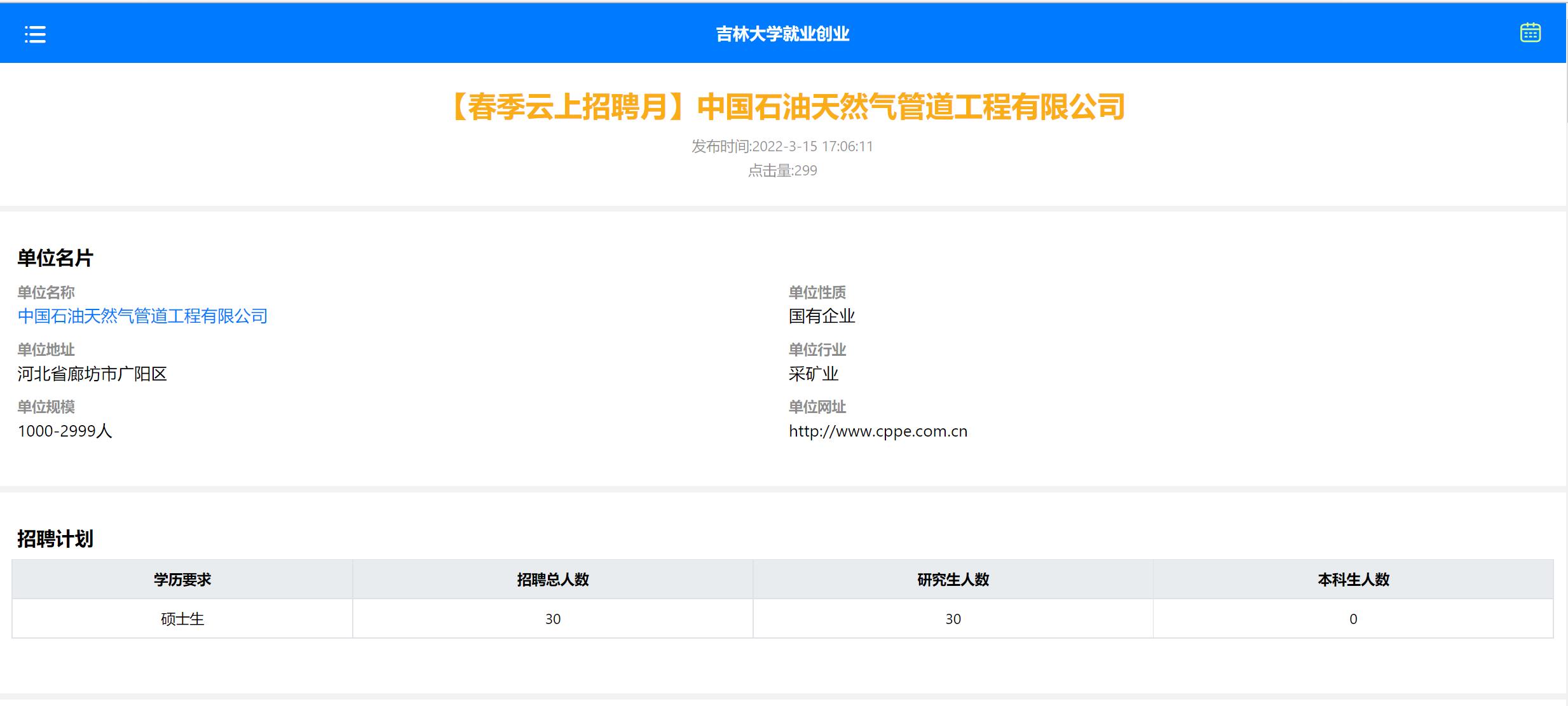Click the company website URL text
This screenshot has height=706, width=1568.
[878, 431]
